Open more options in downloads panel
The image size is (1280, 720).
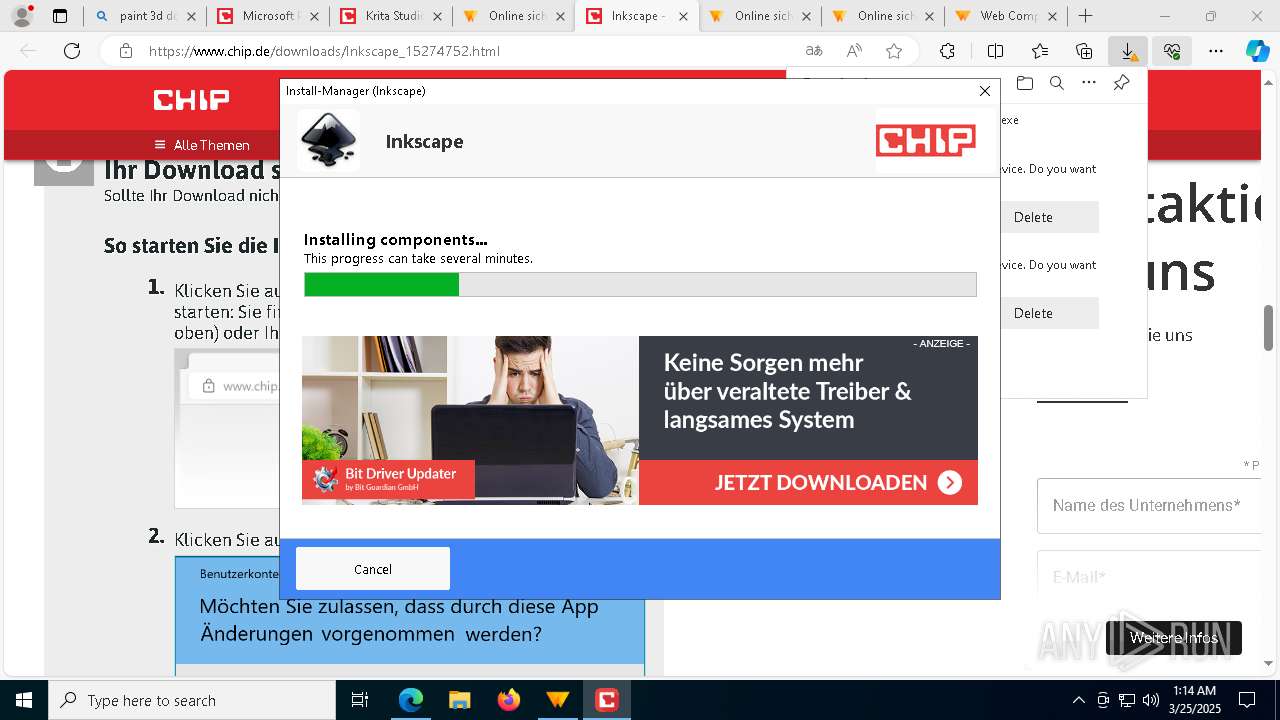1089,83
